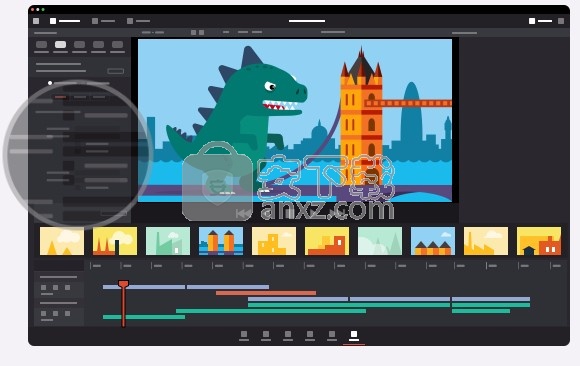This screenshot has width=580, height=366.
Task: Click the third icon in the upper track controls
Action: click(x=67, y=288)
